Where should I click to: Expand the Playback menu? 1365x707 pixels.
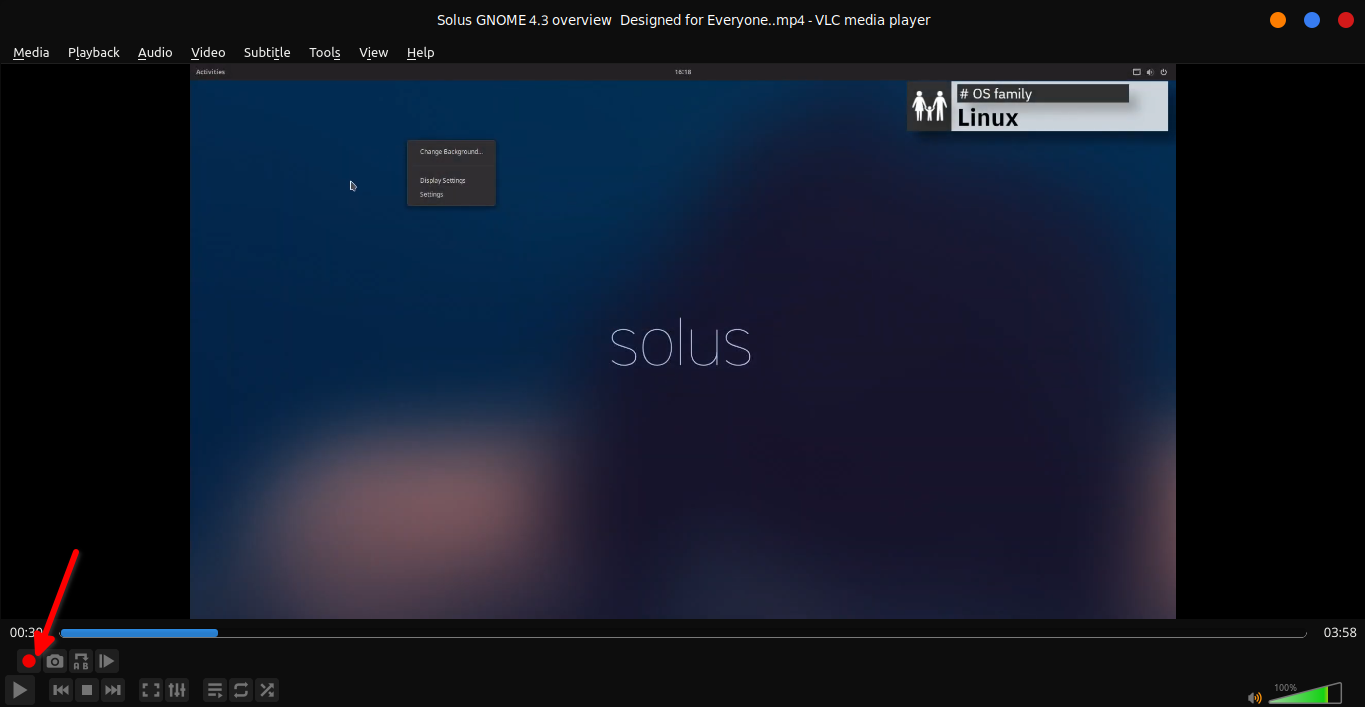tap(94, 52)
